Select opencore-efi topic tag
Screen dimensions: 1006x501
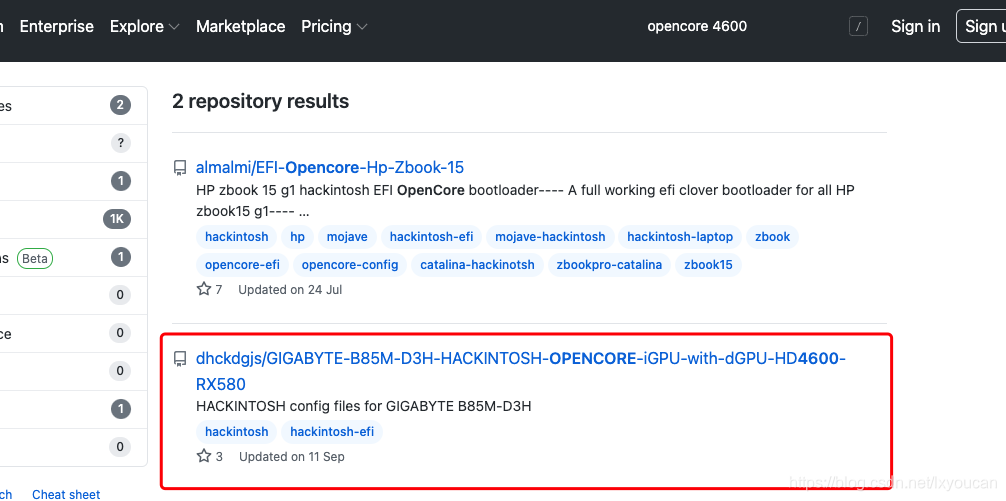coord(243,264)
